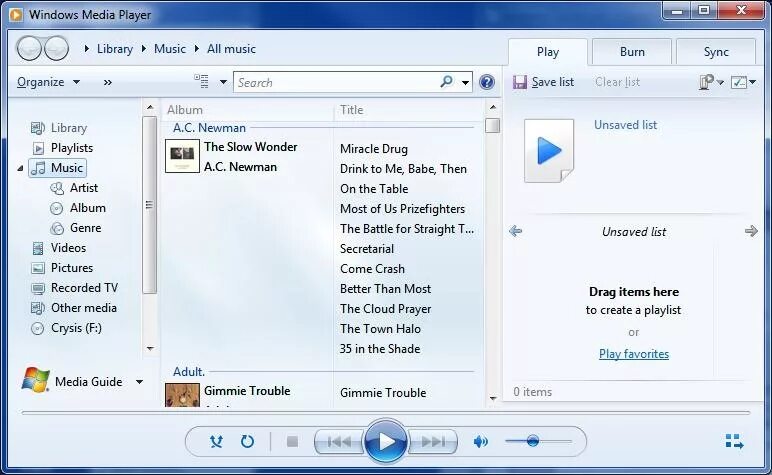772x475 pixels.
Task: Click the Gimmie Trouble album cover
Action: coord(182,395)
